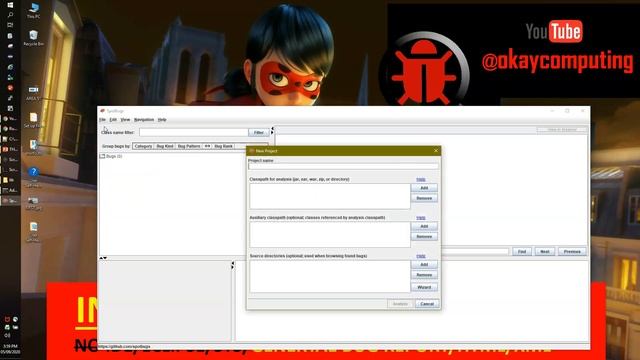Open Windows search from taskbar
The width and height of the screenshot is (640, 360).
click(10, 15)
